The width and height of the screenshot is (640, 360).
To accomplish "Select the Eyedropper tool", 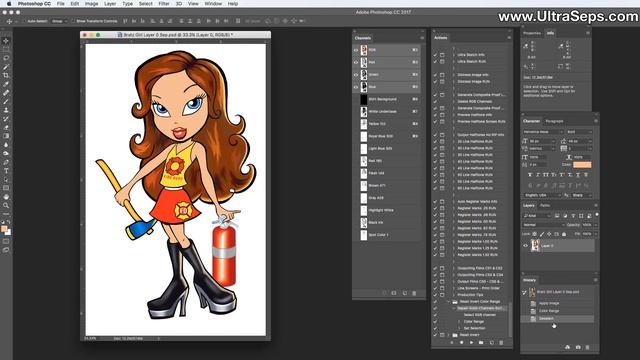I will point(6,84).
